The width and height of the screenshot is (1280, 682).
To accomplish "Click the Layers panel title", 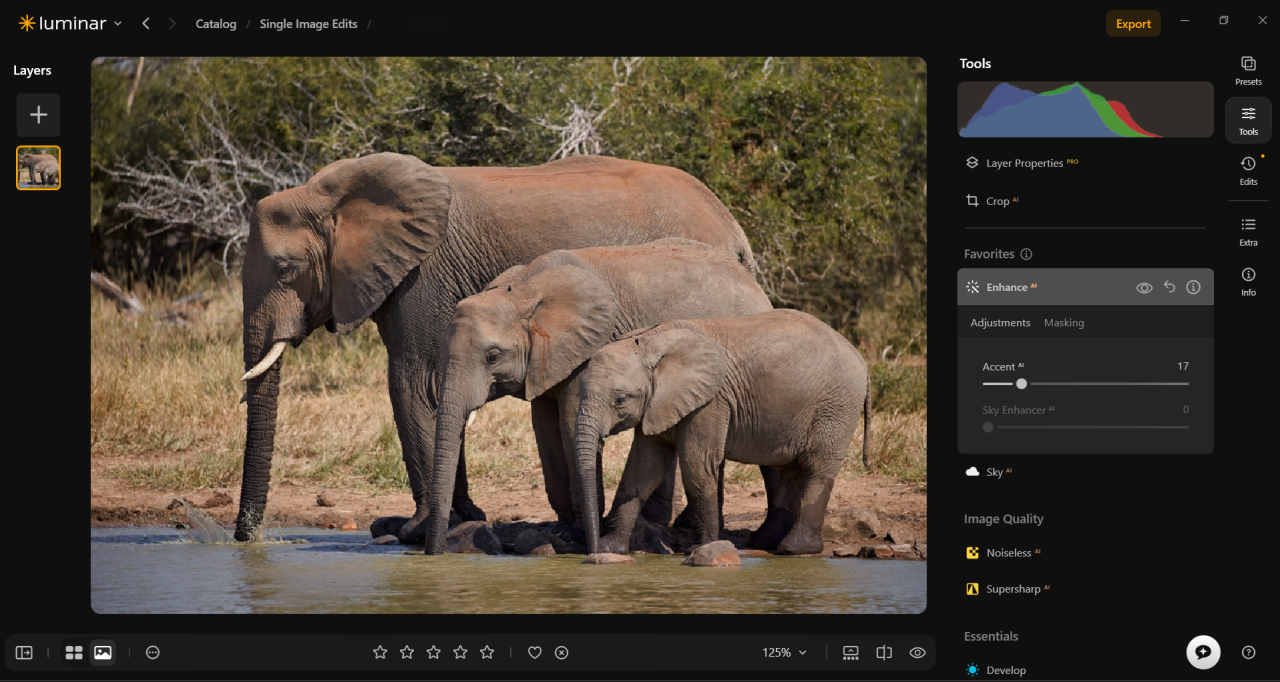I will (x=32, y=70).
